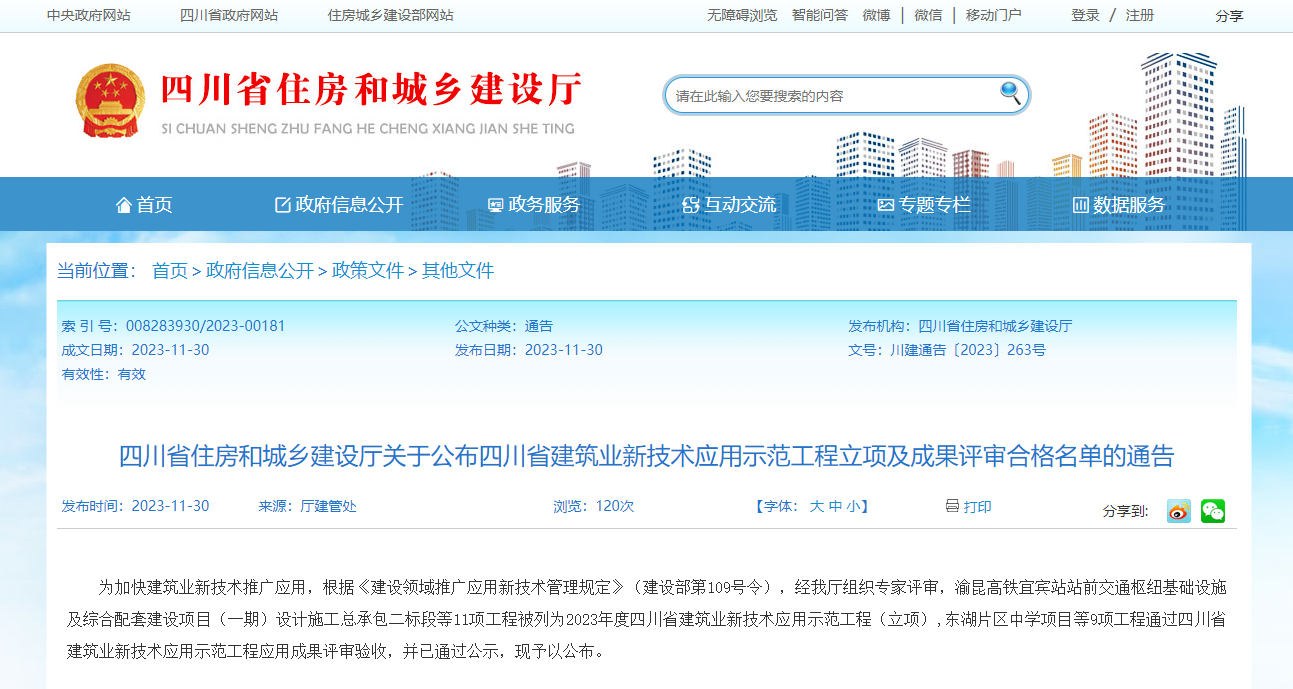Open the 登录 login link
Image resolution: width=1293 pixels, height=689 pixels.
click(1084, 14)
